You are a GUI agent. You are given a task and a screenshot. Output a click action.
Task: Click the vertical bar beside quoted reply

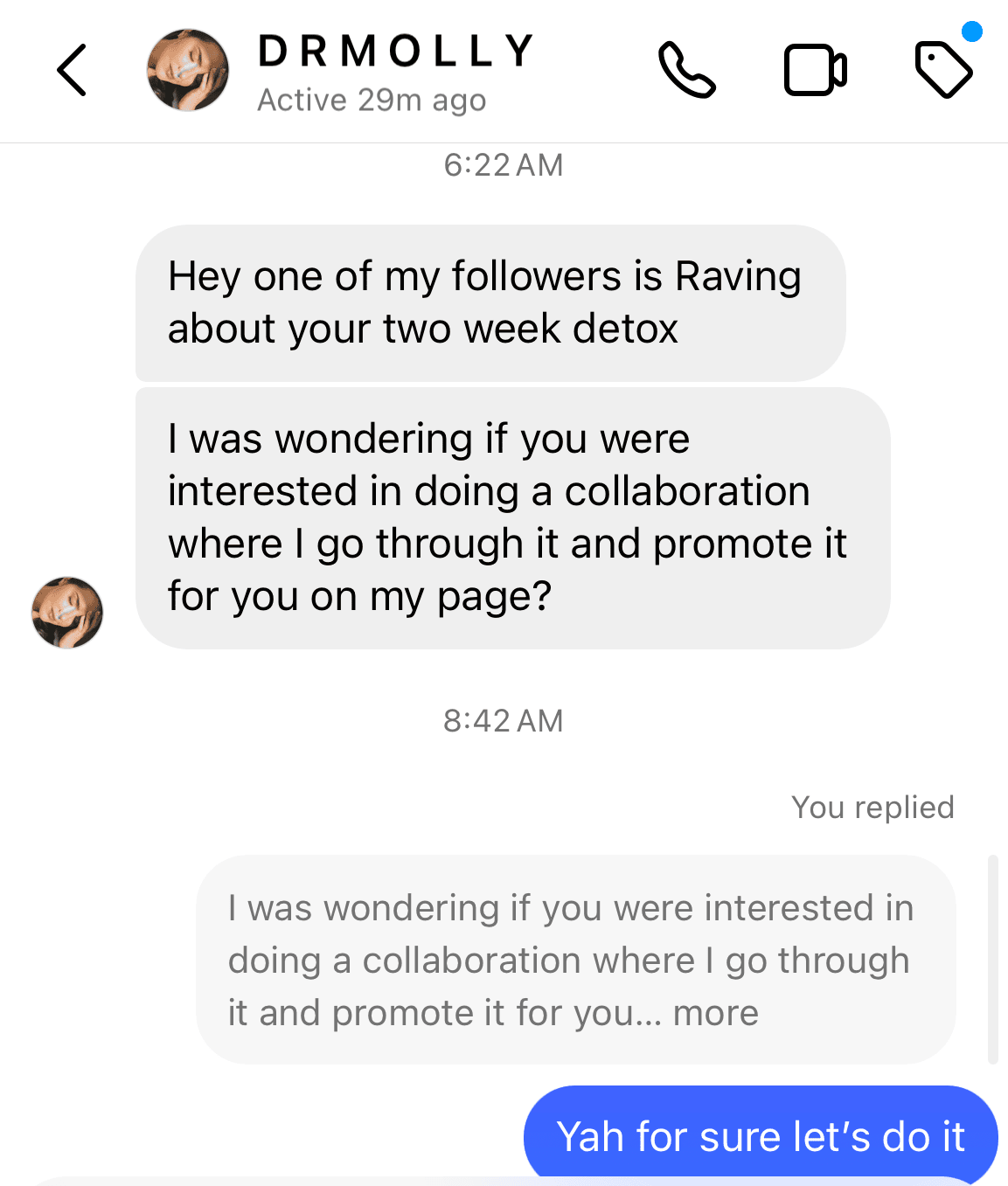(992, 960)
